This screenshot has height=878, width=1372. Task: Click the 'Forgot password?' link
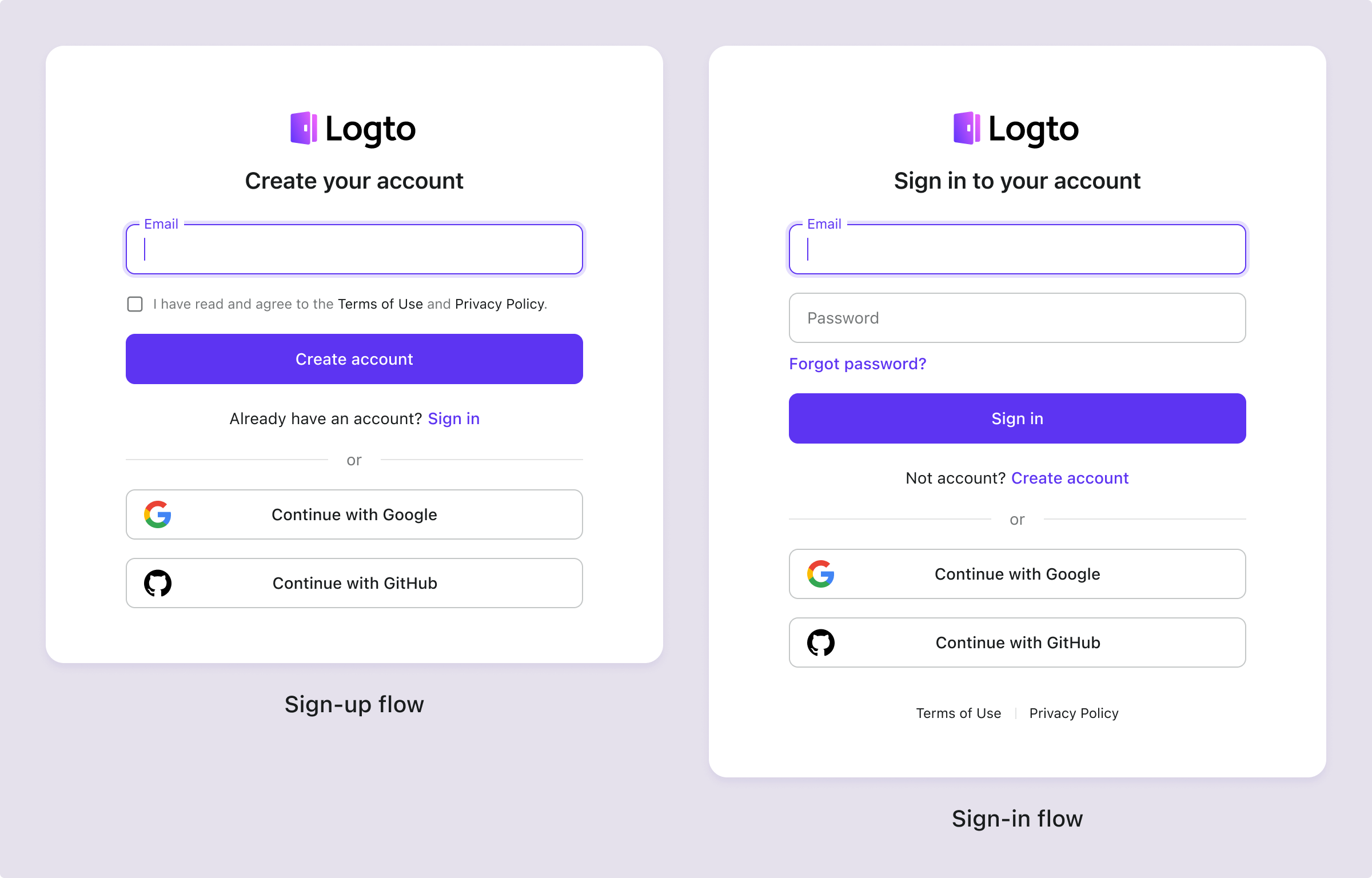coord(856,363)
